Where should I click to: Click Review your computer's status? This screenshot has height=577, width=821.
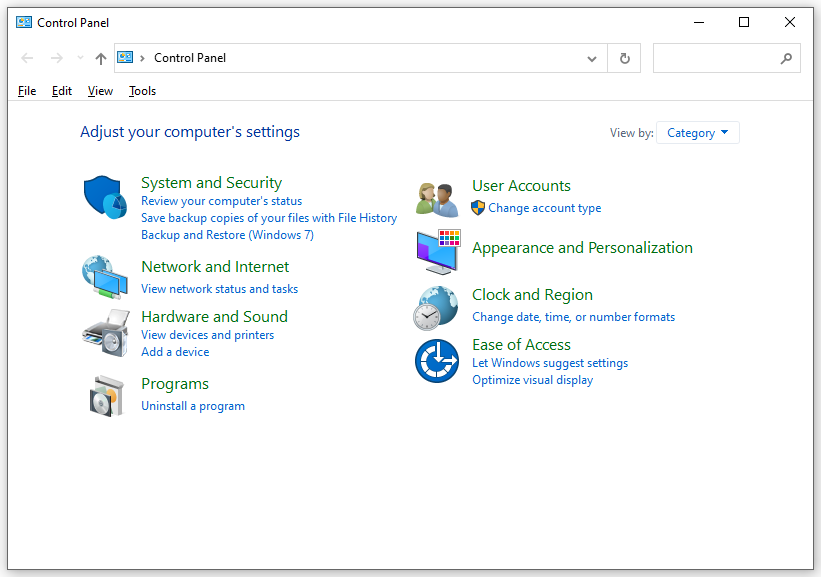pyautogui.click(x=221, y=201)
